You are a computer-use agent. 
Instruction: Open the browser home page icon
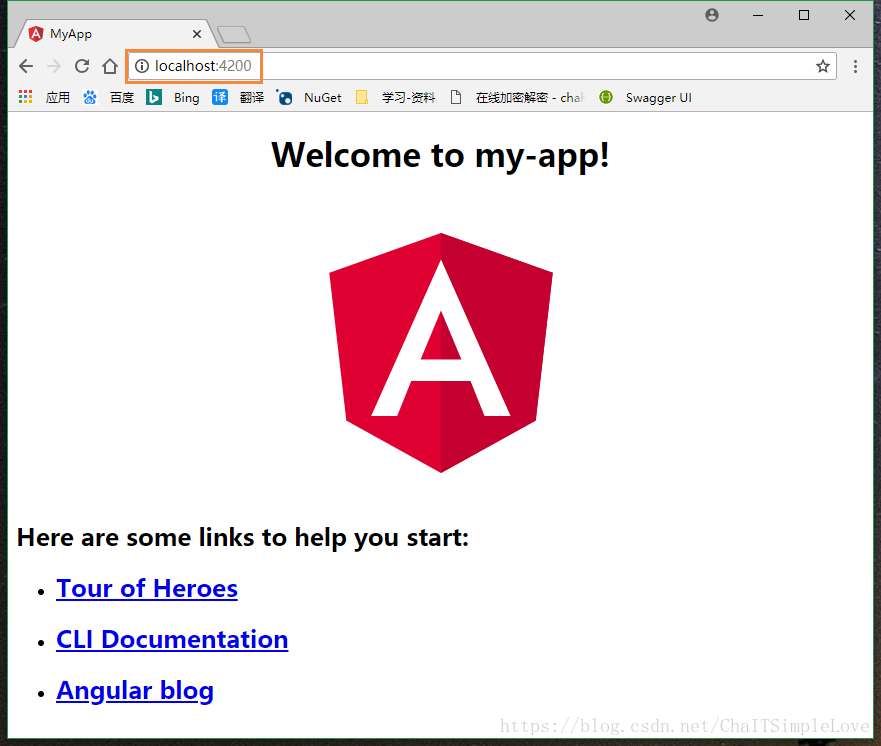tap(110, 66)
